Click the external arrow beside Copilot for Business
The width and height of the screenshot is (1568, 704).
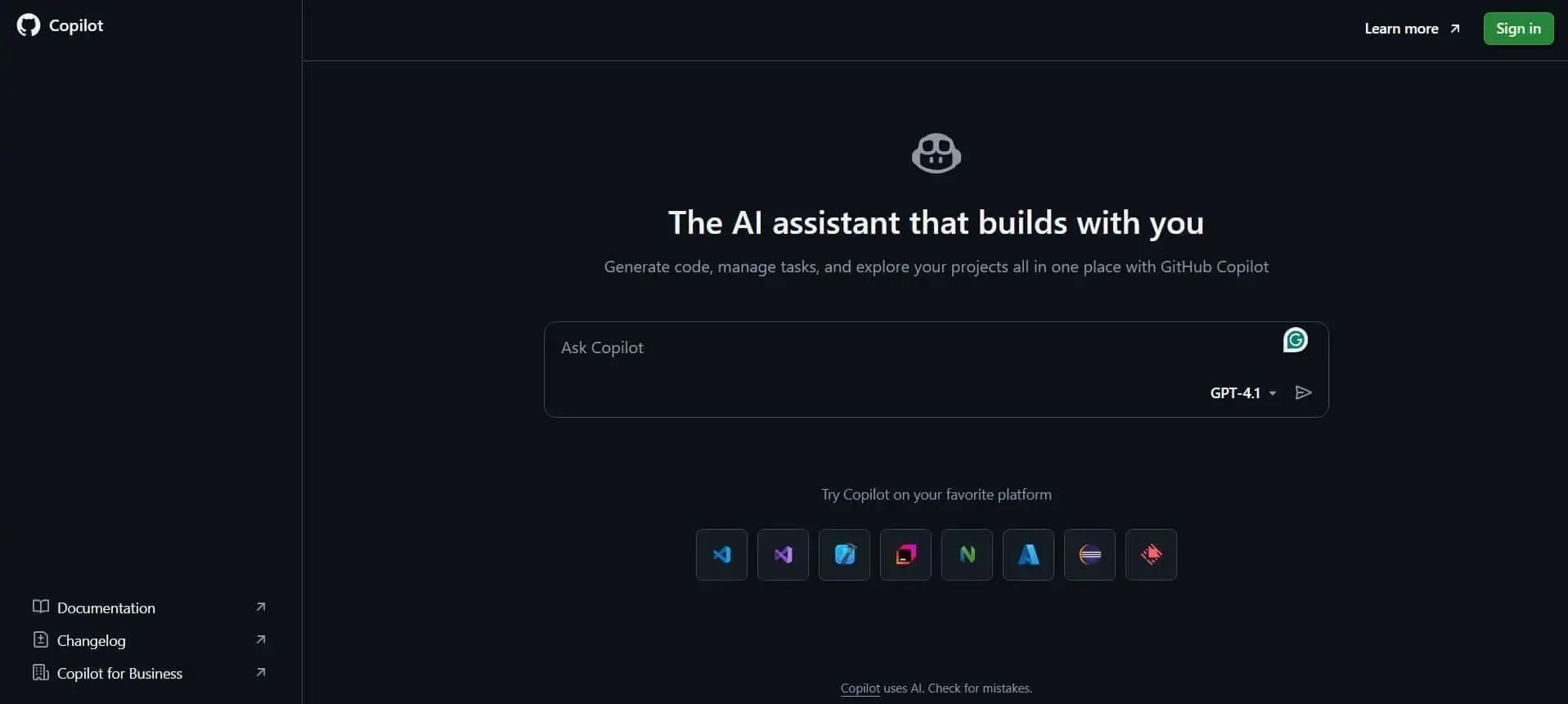pos(261,672)
